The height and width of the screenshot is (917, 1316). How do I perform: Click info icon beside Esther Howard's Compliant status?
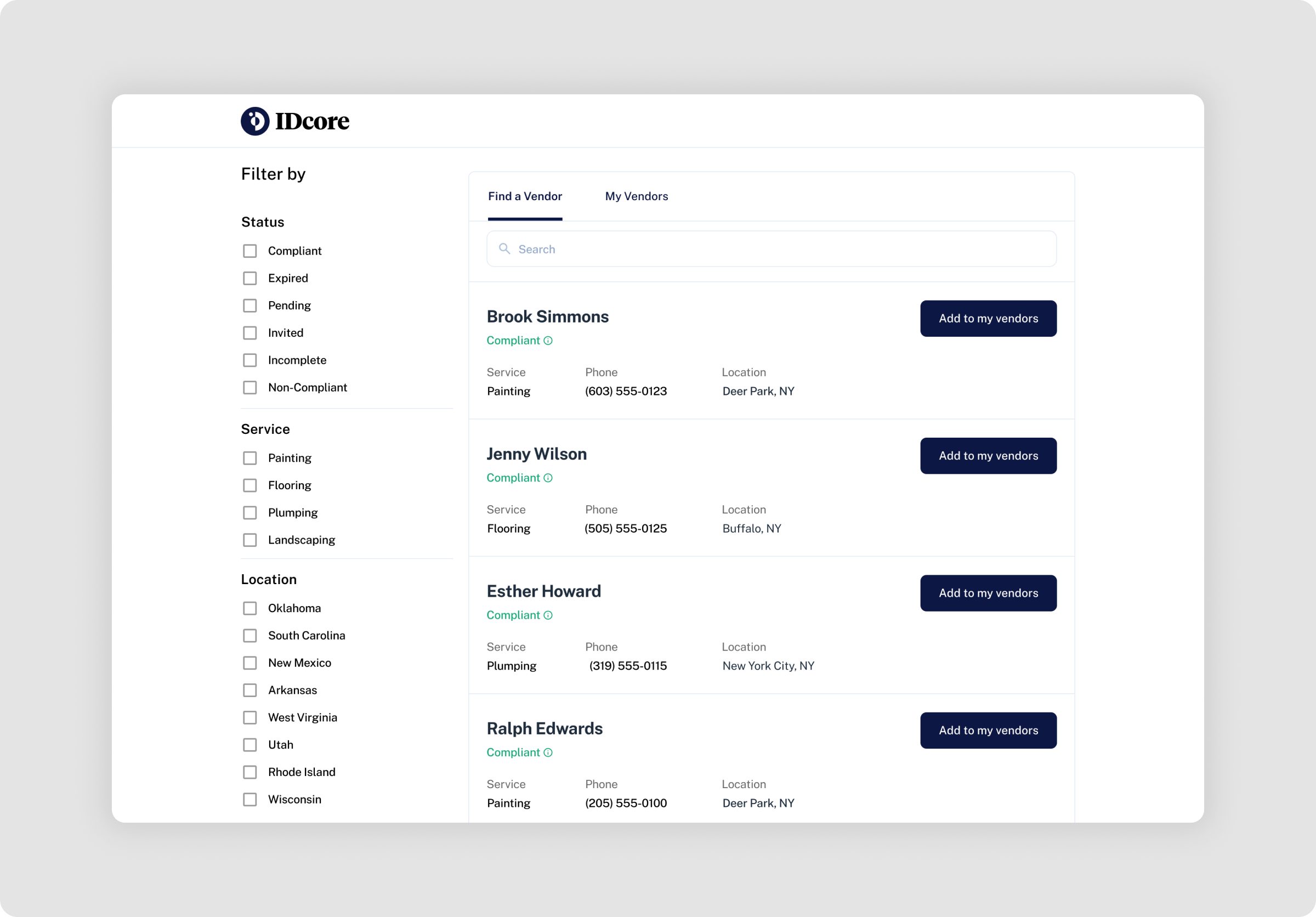point(548,615)
